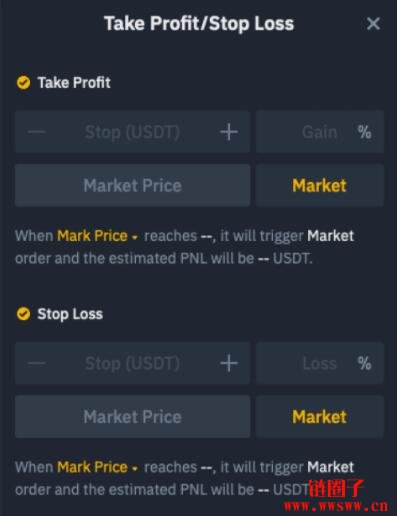Open the Mark Price dropdown under Stop Loss
The height and width of the screenshot is (516, 397).
pos(97,467)
